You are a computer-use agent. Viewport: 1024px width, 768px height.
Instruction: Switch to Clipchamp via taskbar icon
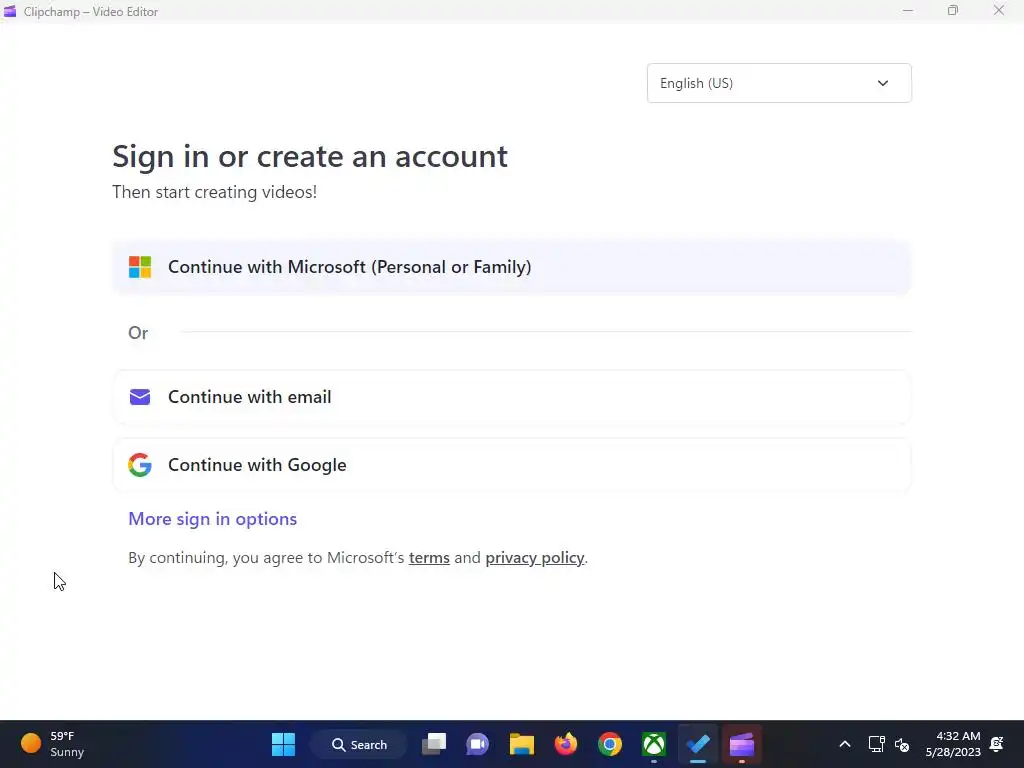(742, 744)
